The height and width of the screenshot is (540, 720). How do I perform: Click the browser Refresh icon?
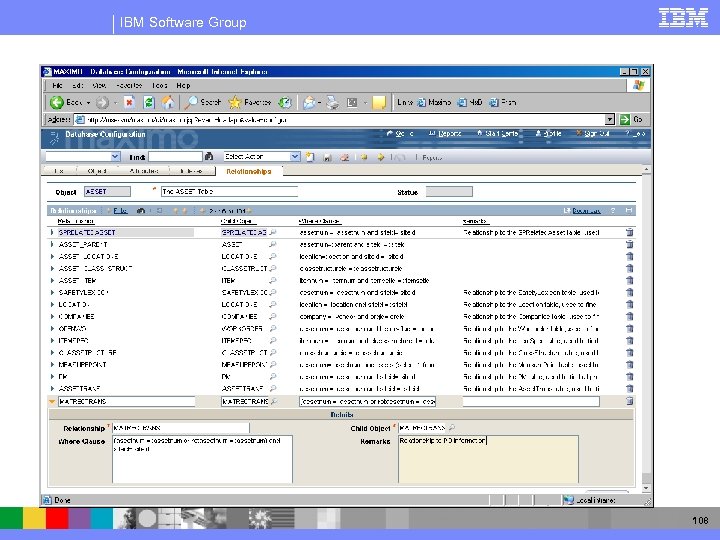[148, 102]
